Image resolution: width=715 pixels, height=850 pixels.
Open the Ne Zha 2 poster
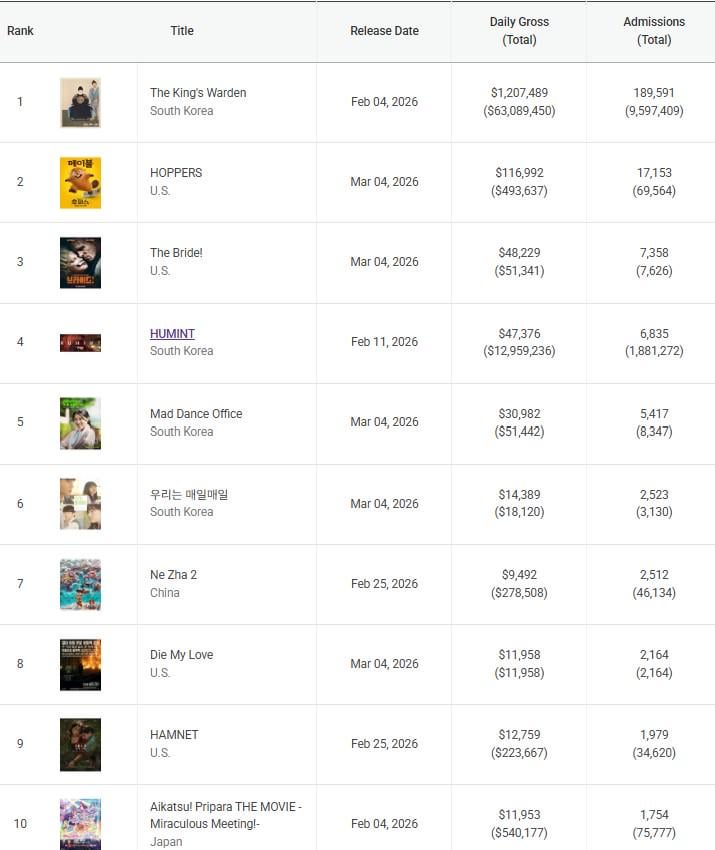[x=80, y=584]
